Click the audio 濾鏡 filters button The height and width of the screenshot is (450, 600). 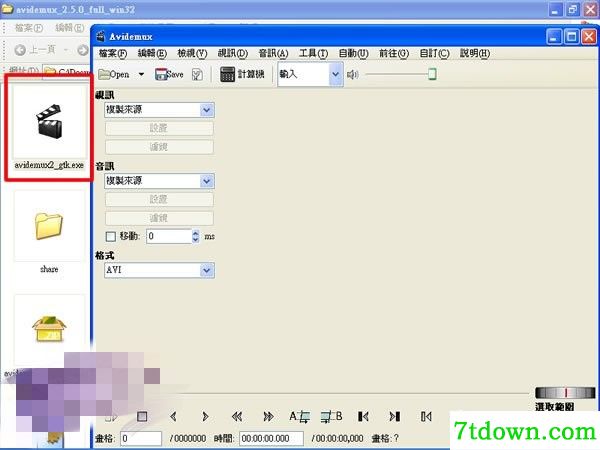coord(159,218)
